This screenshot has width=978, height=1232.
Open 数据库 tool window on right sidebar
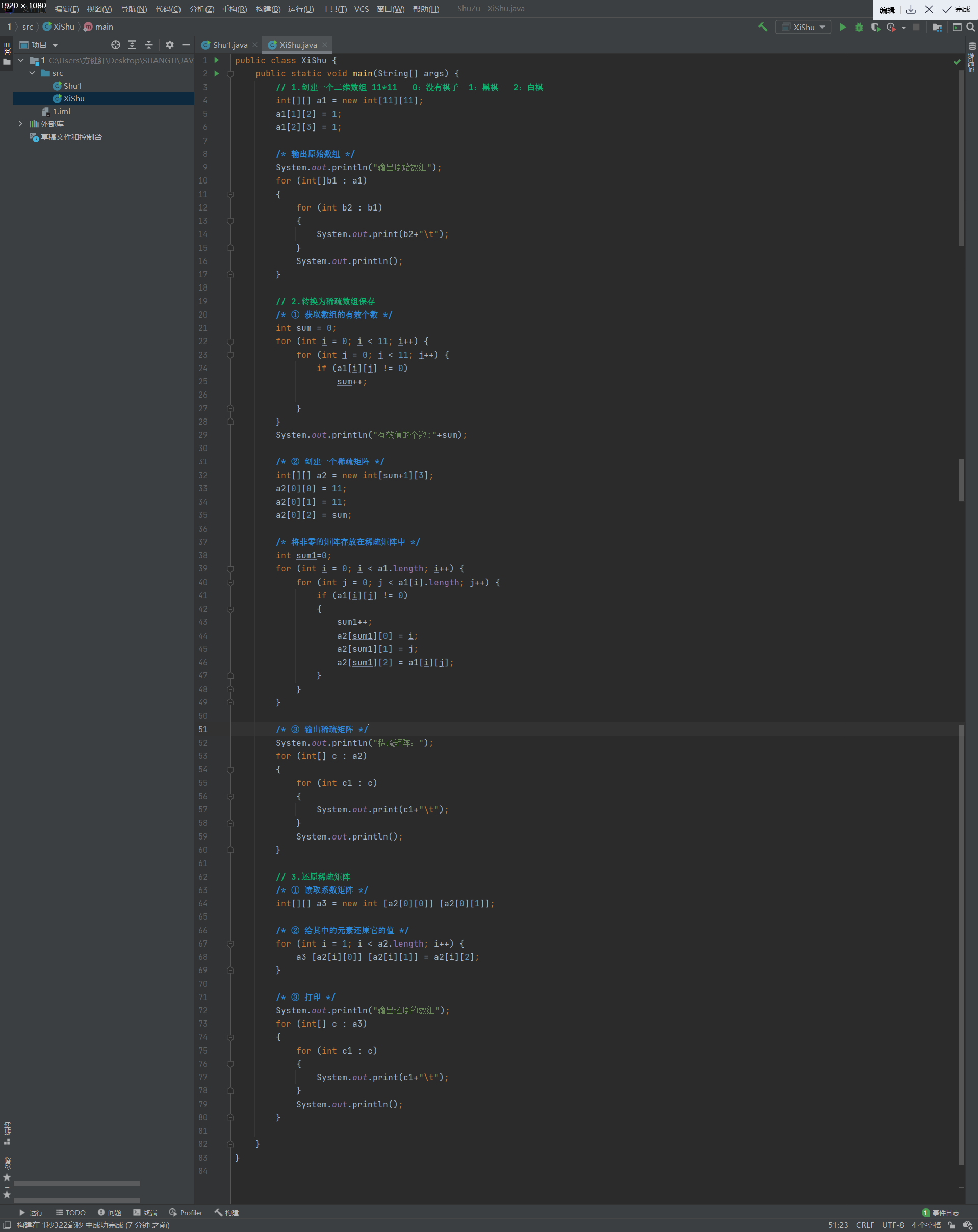(x=971, y=57)
